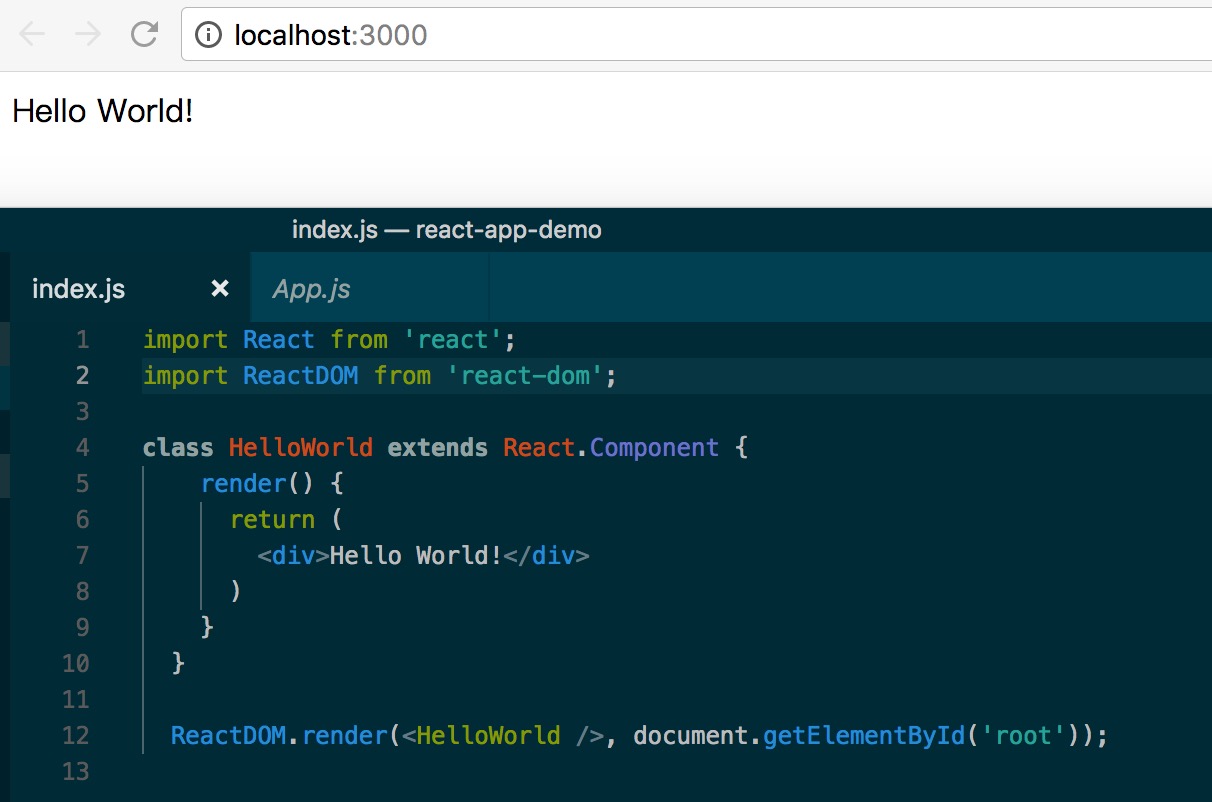Screen dimensions: 1212x802
Task: Click line number 4 in gutter
Action: [x=82, y=448]
